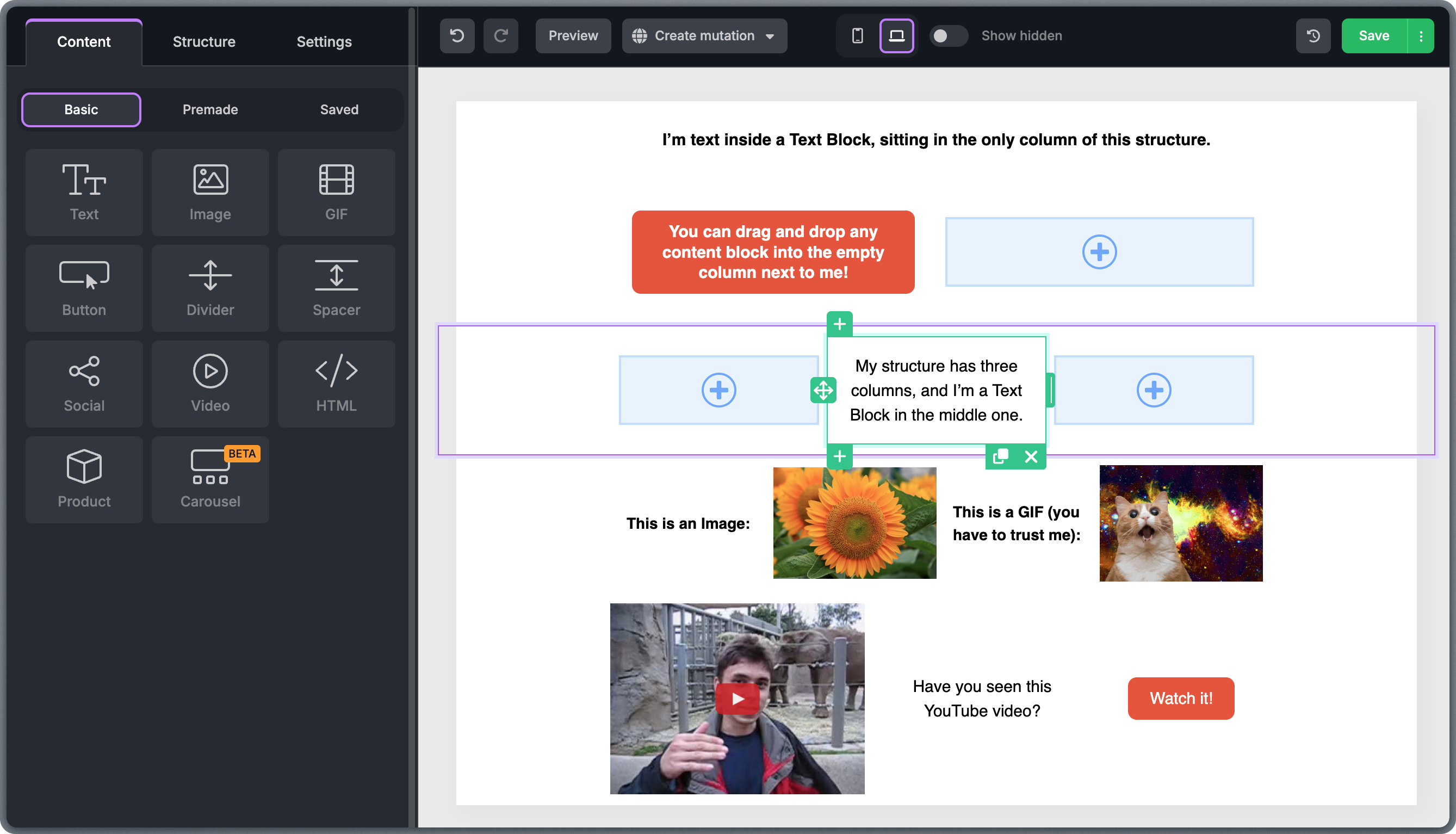Select the HTML block
Image resolution: width=1456 pixels, height=834 pixels.
pos(336,384)
